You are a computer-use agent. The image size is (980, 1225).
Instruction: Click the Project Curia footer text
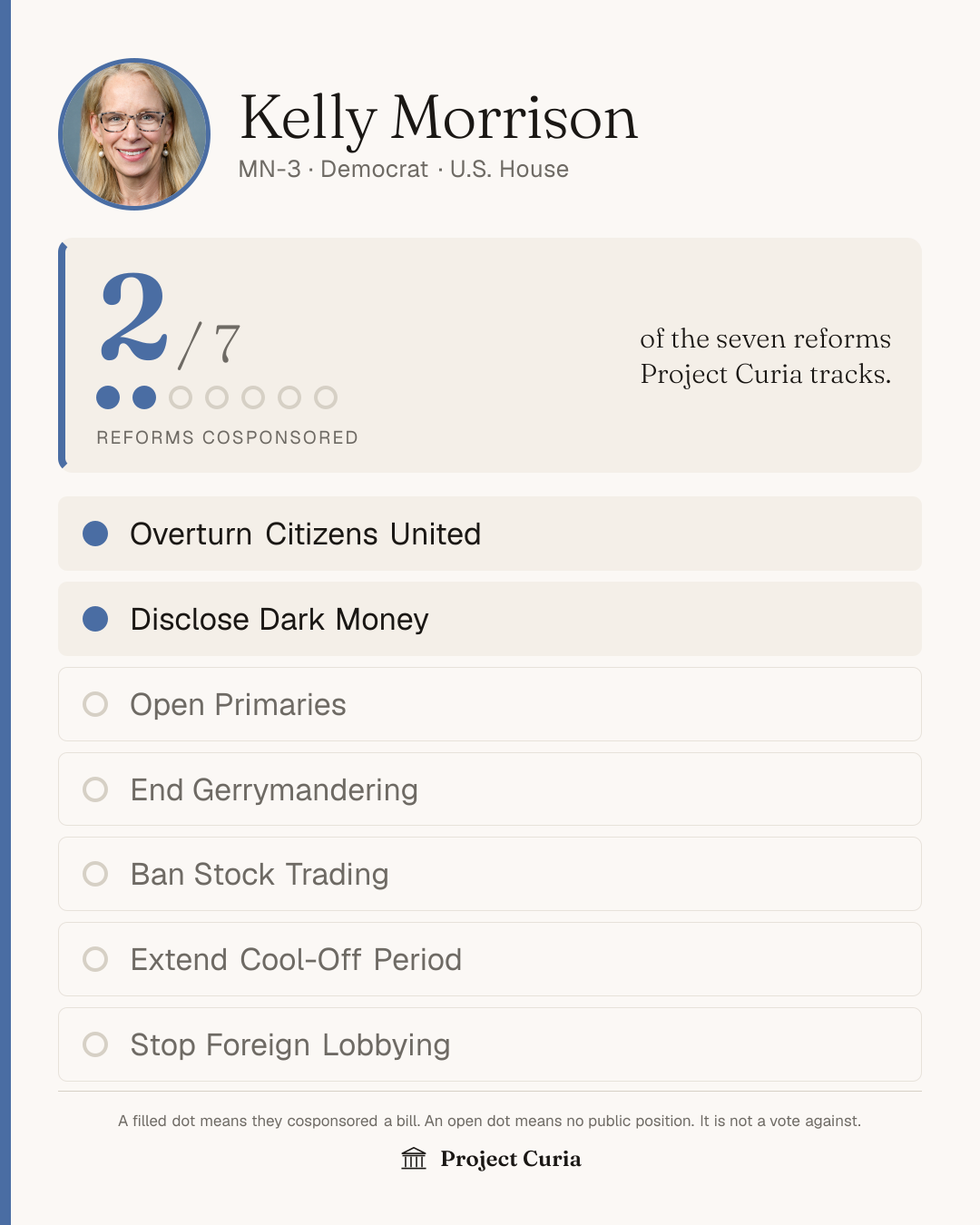tap(511, 1159)
